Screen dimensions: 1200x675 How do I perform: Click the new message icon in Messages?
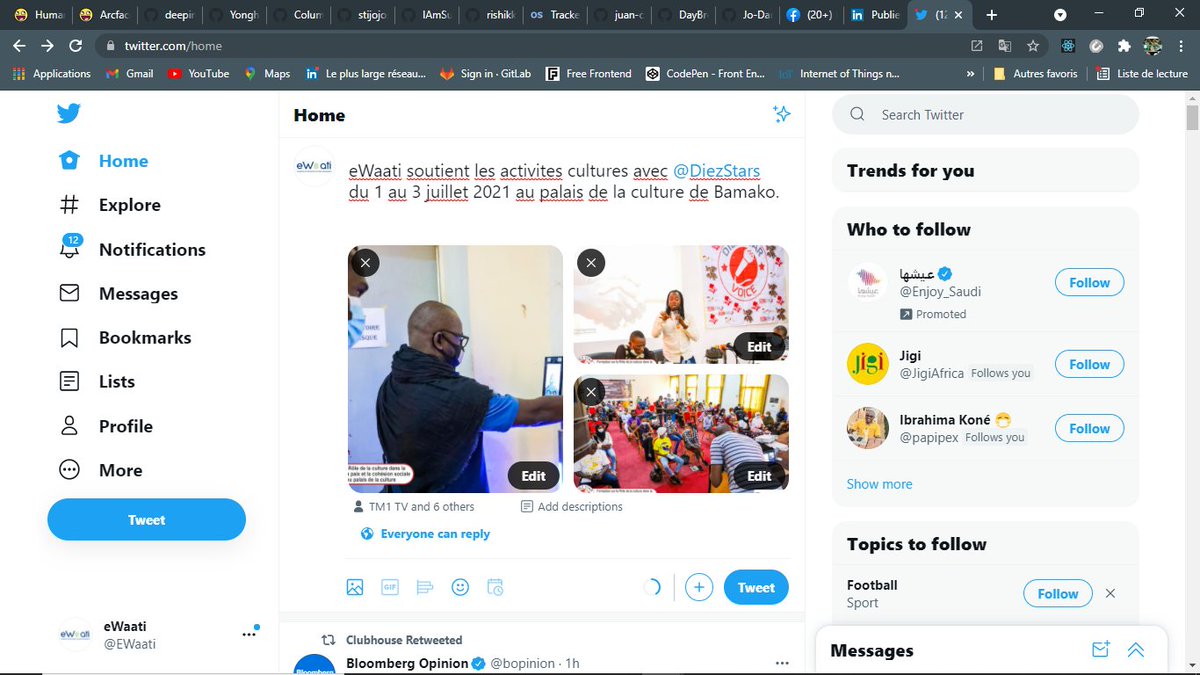(1100, 650)
